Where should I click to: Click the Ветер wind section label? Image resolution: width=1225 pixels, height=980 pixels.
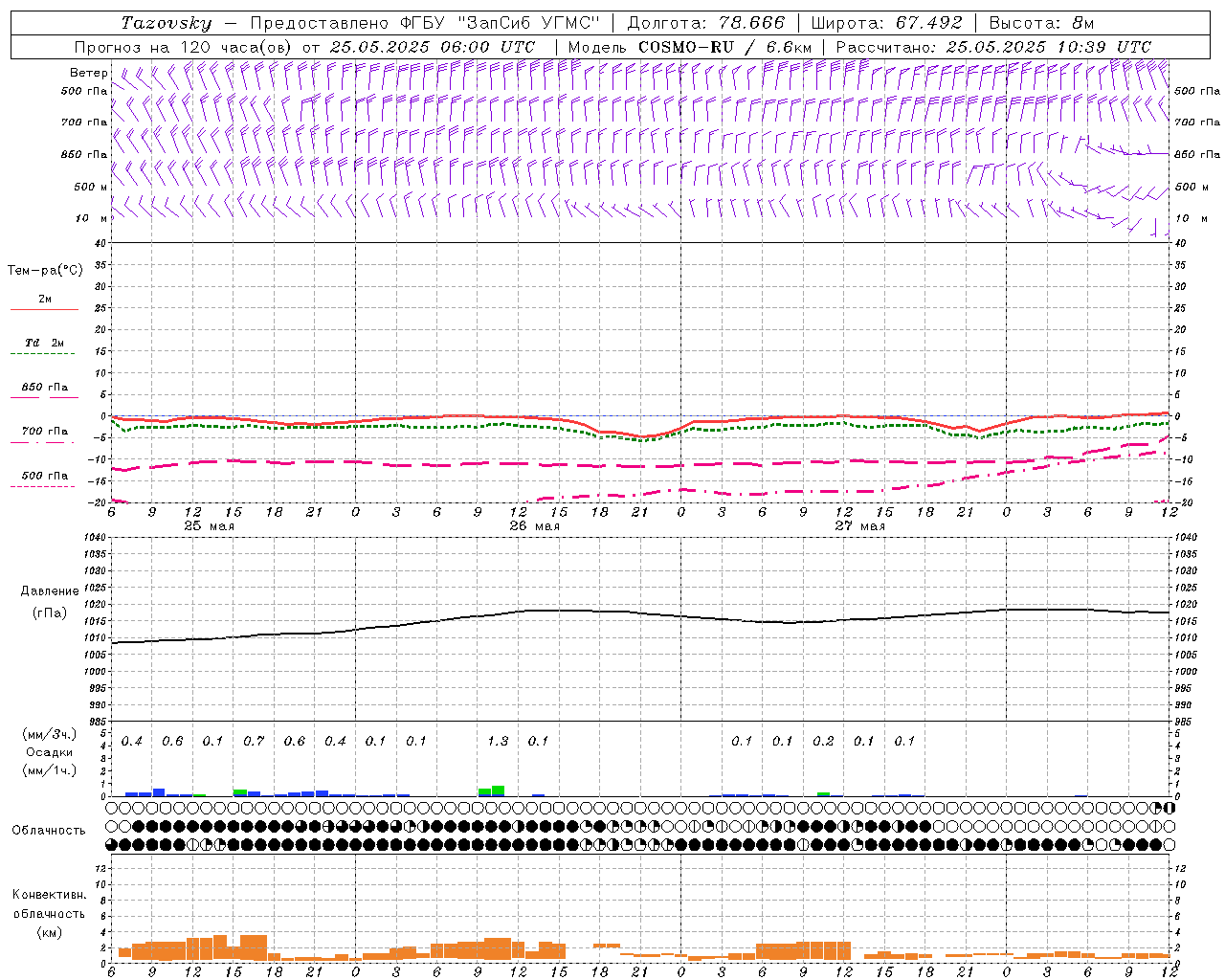tap(88, 73)
